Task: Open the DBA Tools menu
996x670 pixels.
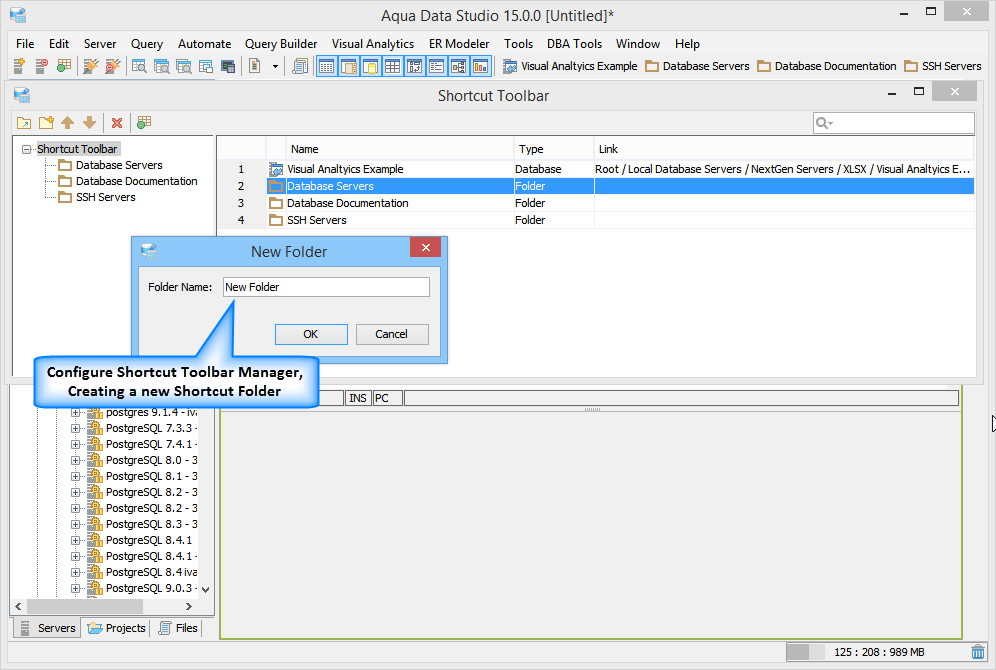Action: (x=574, y=44)
